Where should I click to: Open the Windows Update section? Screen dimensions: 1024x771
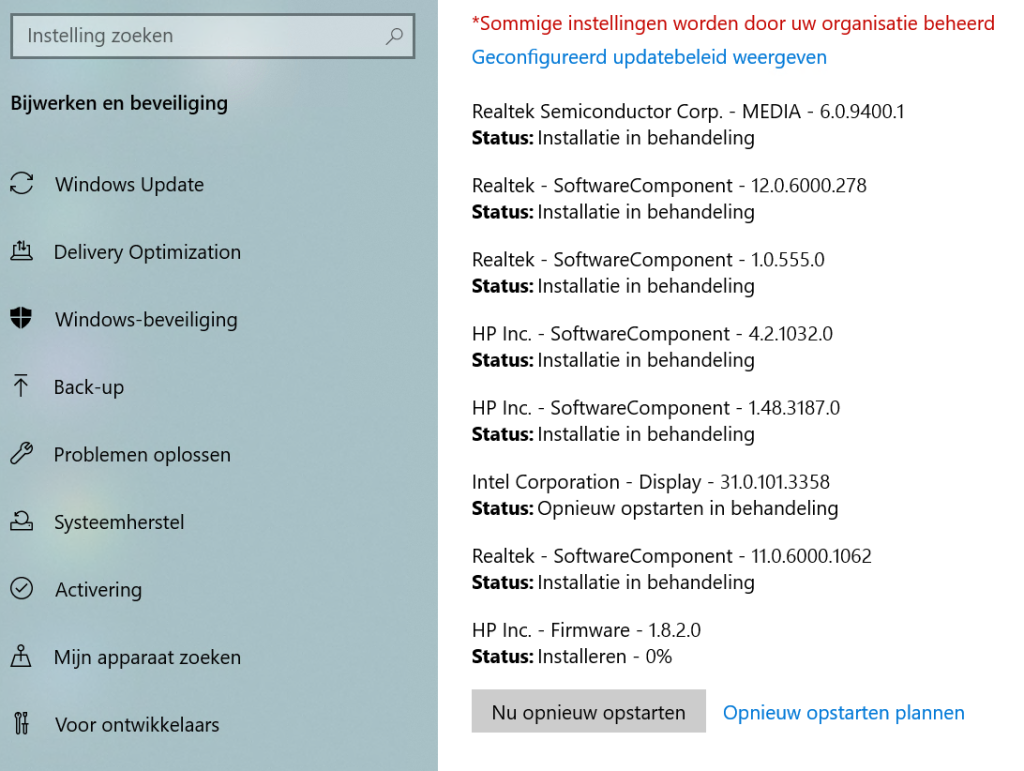coord(129,185)
